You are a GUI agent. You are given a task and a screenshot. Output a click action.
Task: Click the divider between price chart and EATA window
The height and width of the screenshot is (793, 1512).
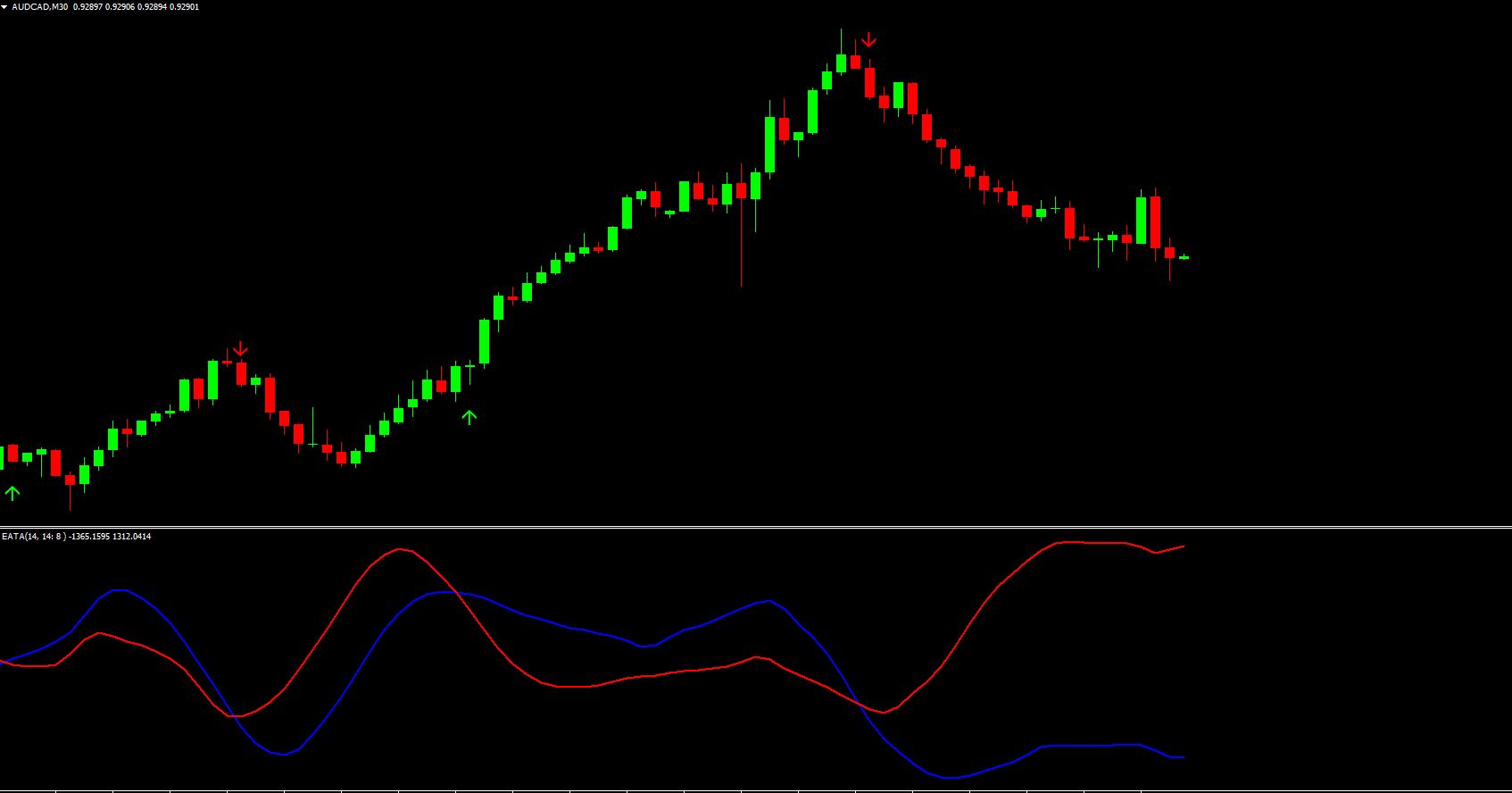tap(756, 527)
